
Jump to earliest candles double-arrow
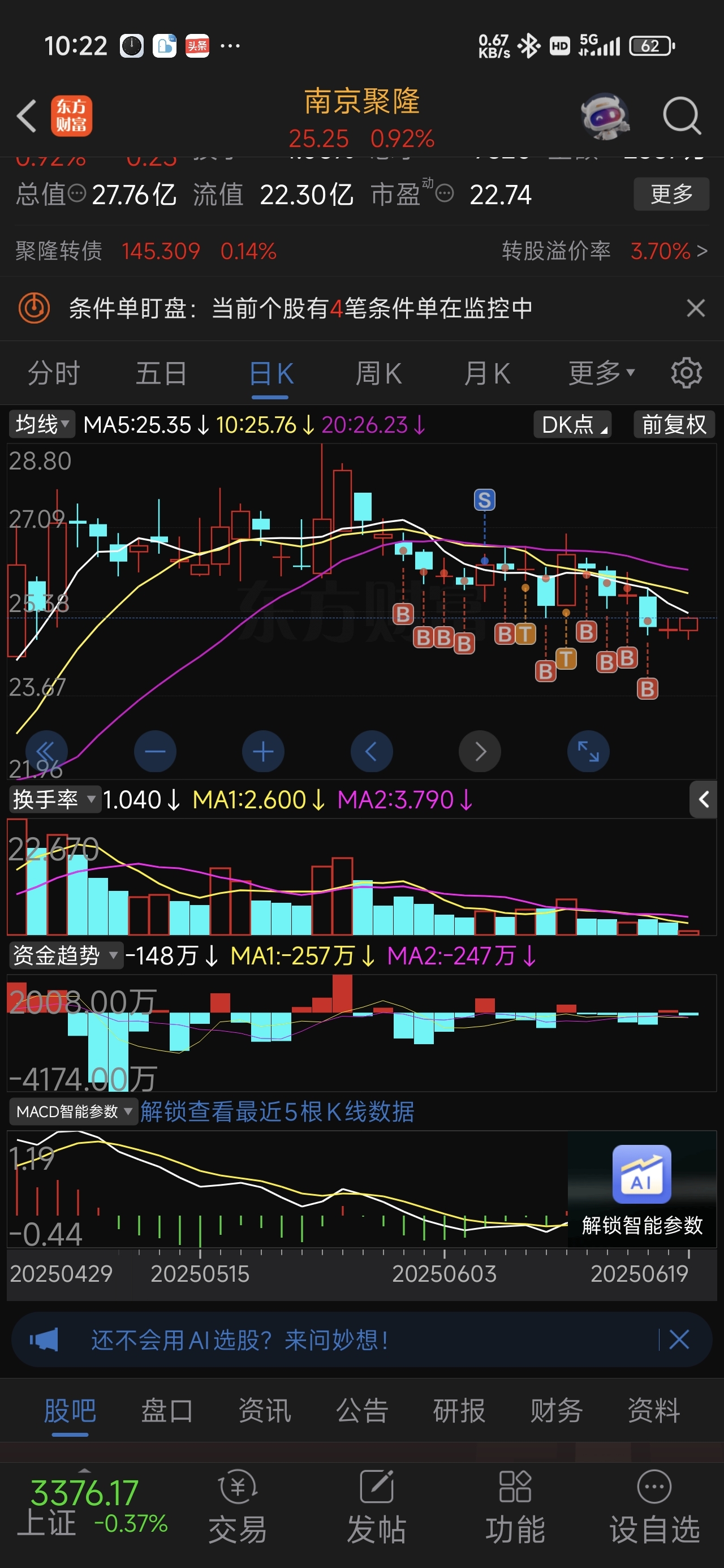pyautogui.click(x=46, y=752)
